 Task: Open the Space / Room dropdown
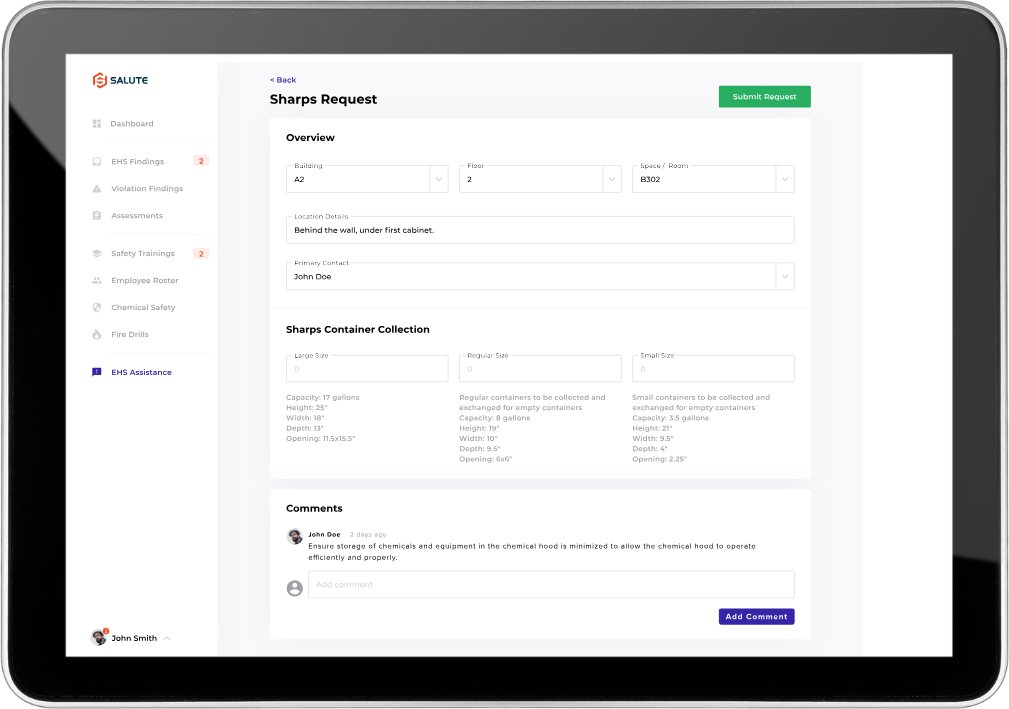pos(785,180)
